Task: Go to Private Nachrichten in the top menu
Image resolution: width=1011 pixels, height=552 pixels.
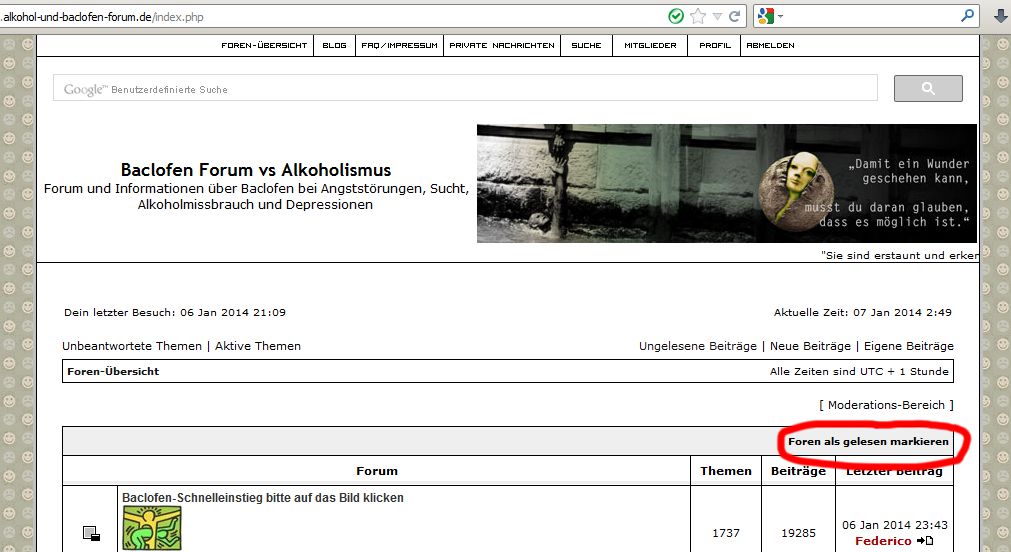Action: (502, 45)
